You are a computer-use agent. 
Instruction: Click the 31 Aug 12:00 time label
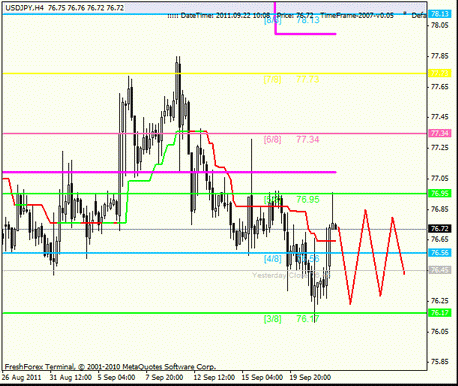pos(71,377)
